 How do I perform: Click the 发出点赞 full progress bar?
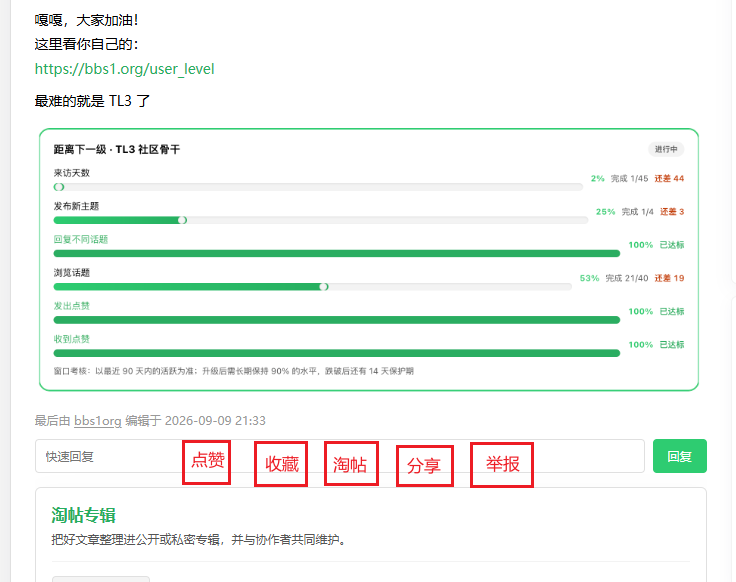pyautogui.click(x=337, y=320)
